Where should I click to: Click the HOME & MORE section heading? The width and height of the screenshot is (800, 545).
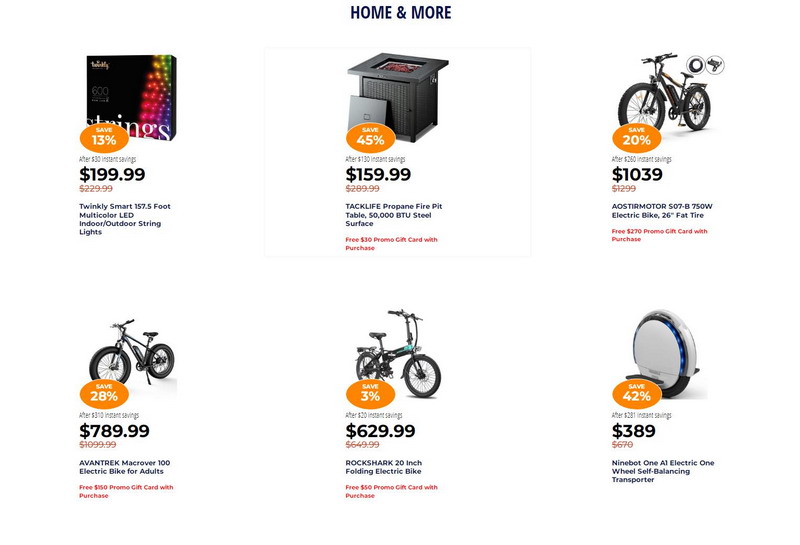point(400,13)
